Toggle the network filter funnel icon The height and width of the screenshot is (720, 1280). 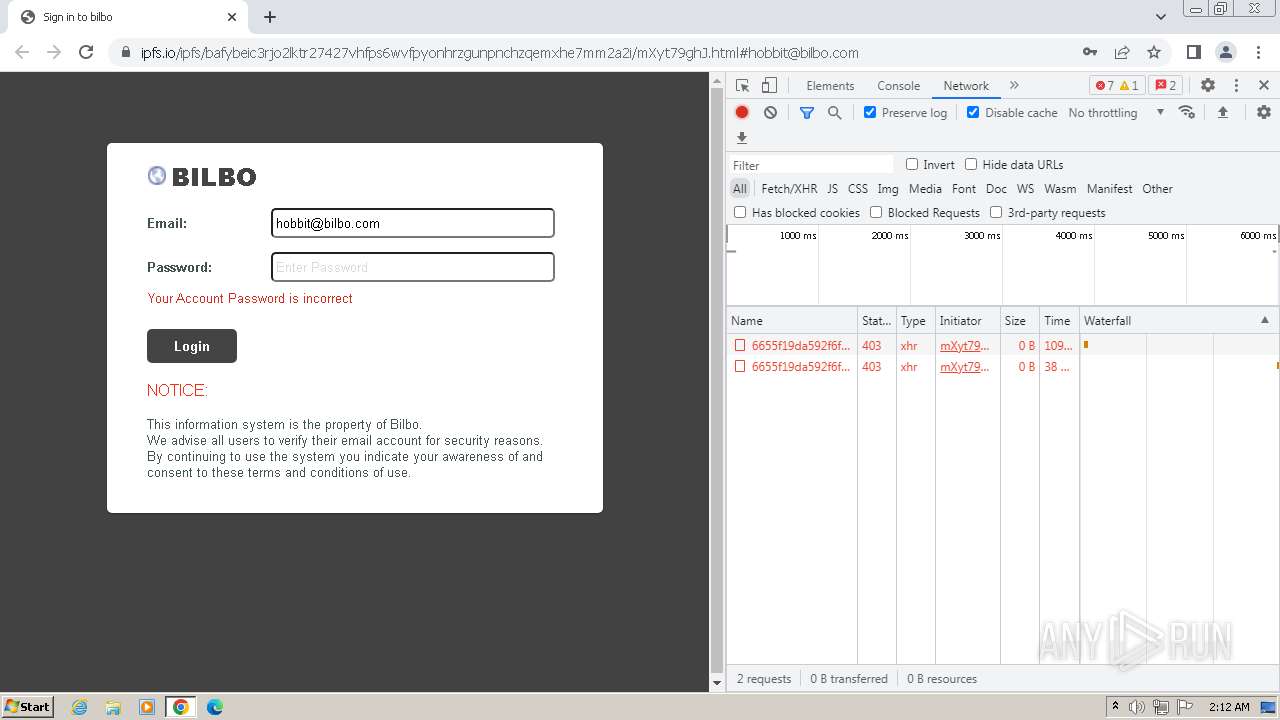click(807, 113)
